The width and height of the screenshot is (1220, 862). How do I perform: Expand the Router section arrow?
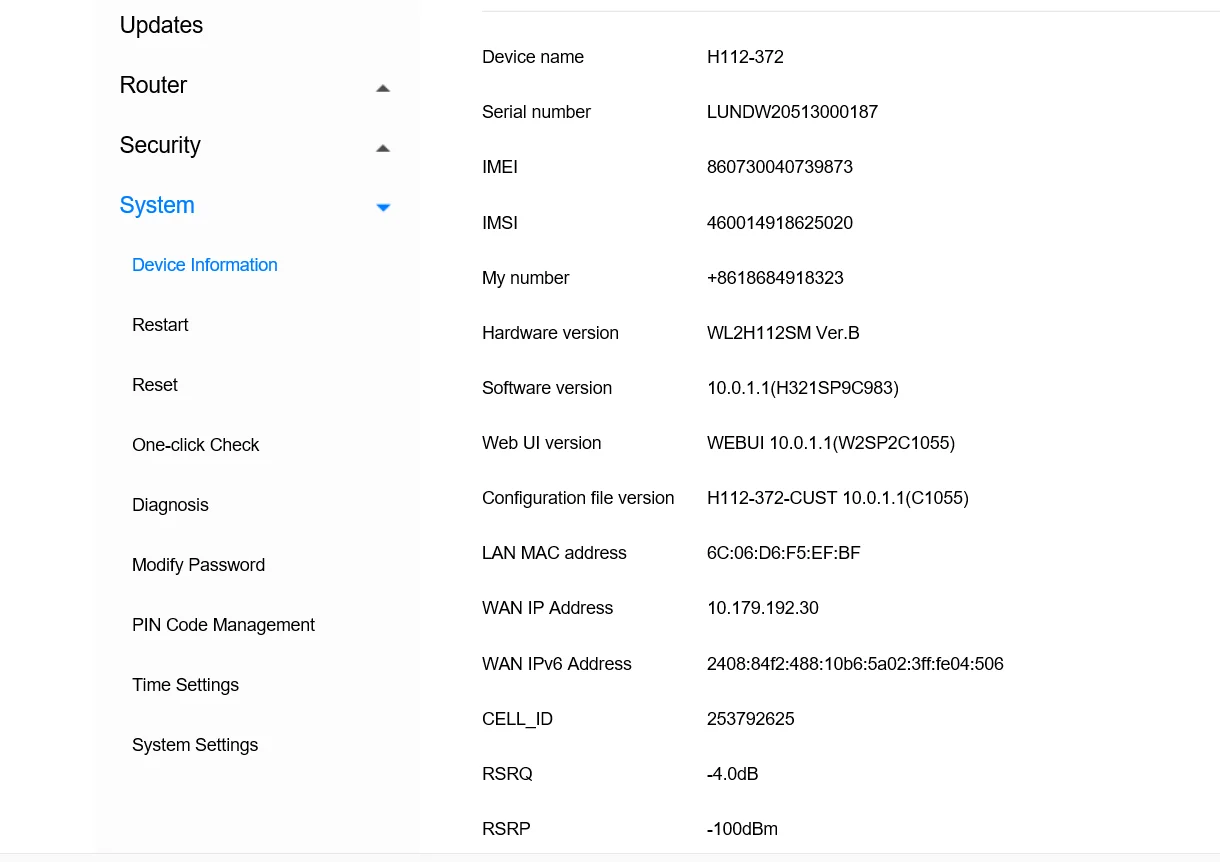coord(382,88)
